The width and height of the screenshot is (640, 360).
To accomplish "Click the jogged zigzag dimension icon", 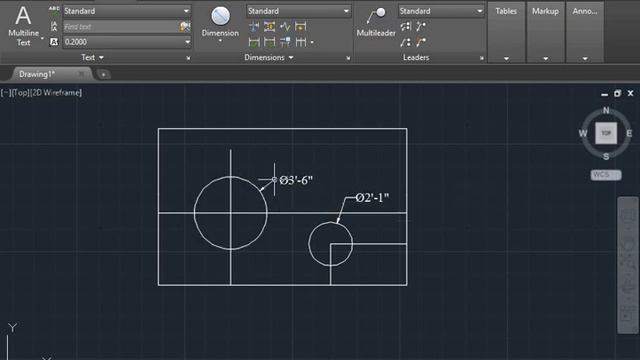I will click(285, 27).
